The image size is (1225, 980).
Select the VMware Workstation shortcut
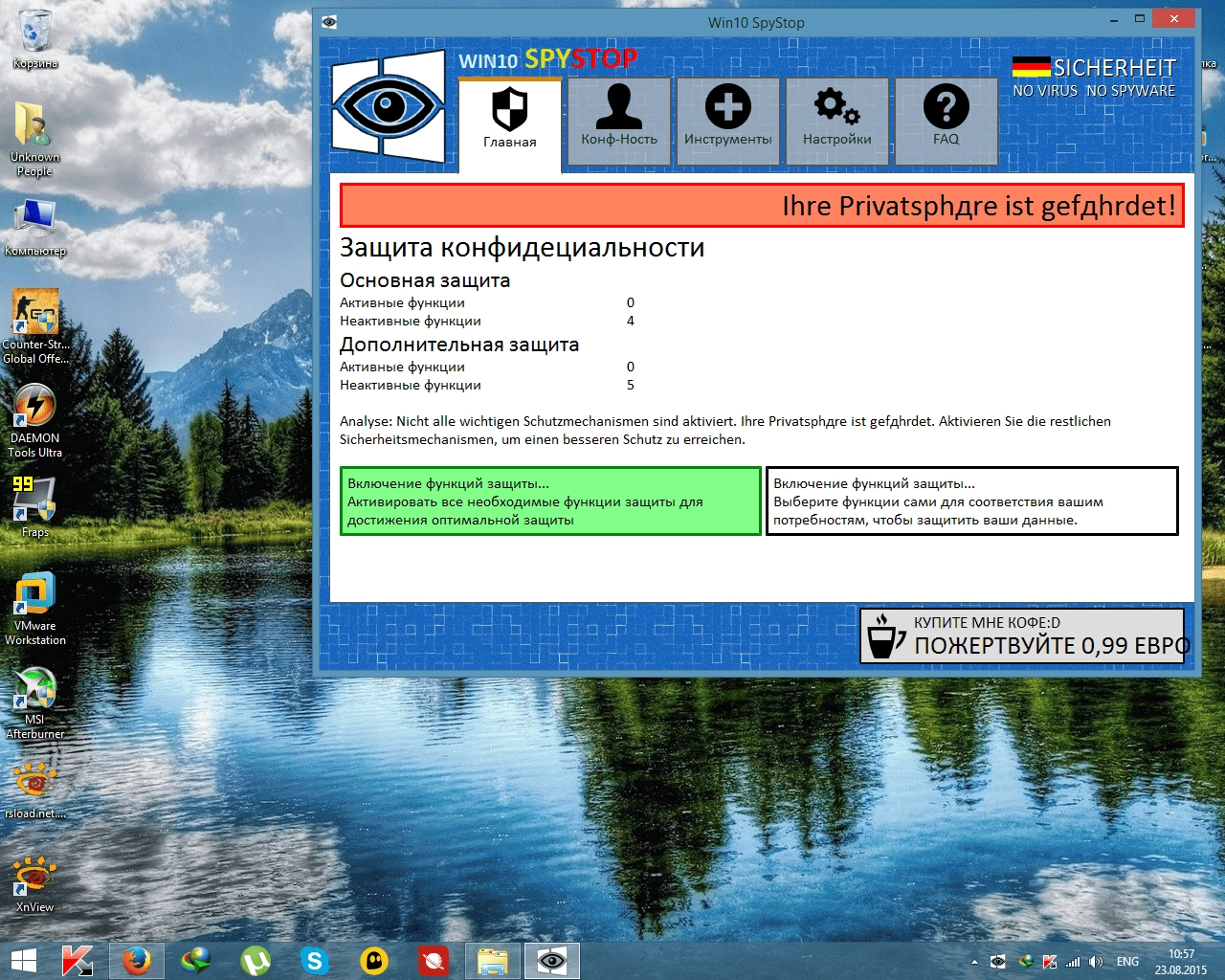pyautogui.click(x=35, y=608)
